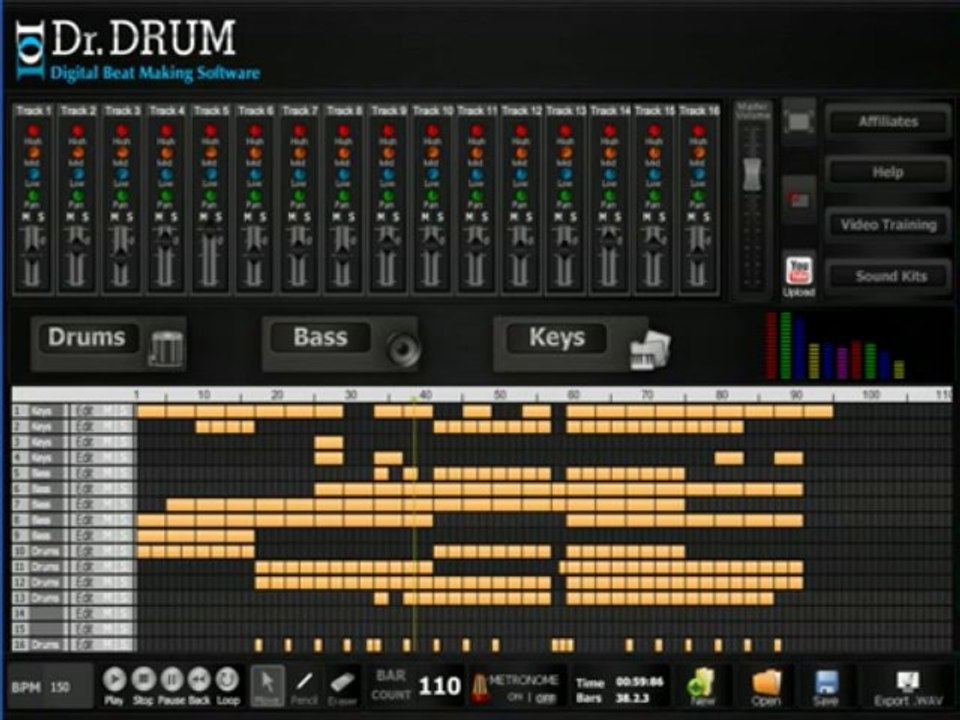
Task: Save the project with the floppy icon
Action: pos(825,686)
